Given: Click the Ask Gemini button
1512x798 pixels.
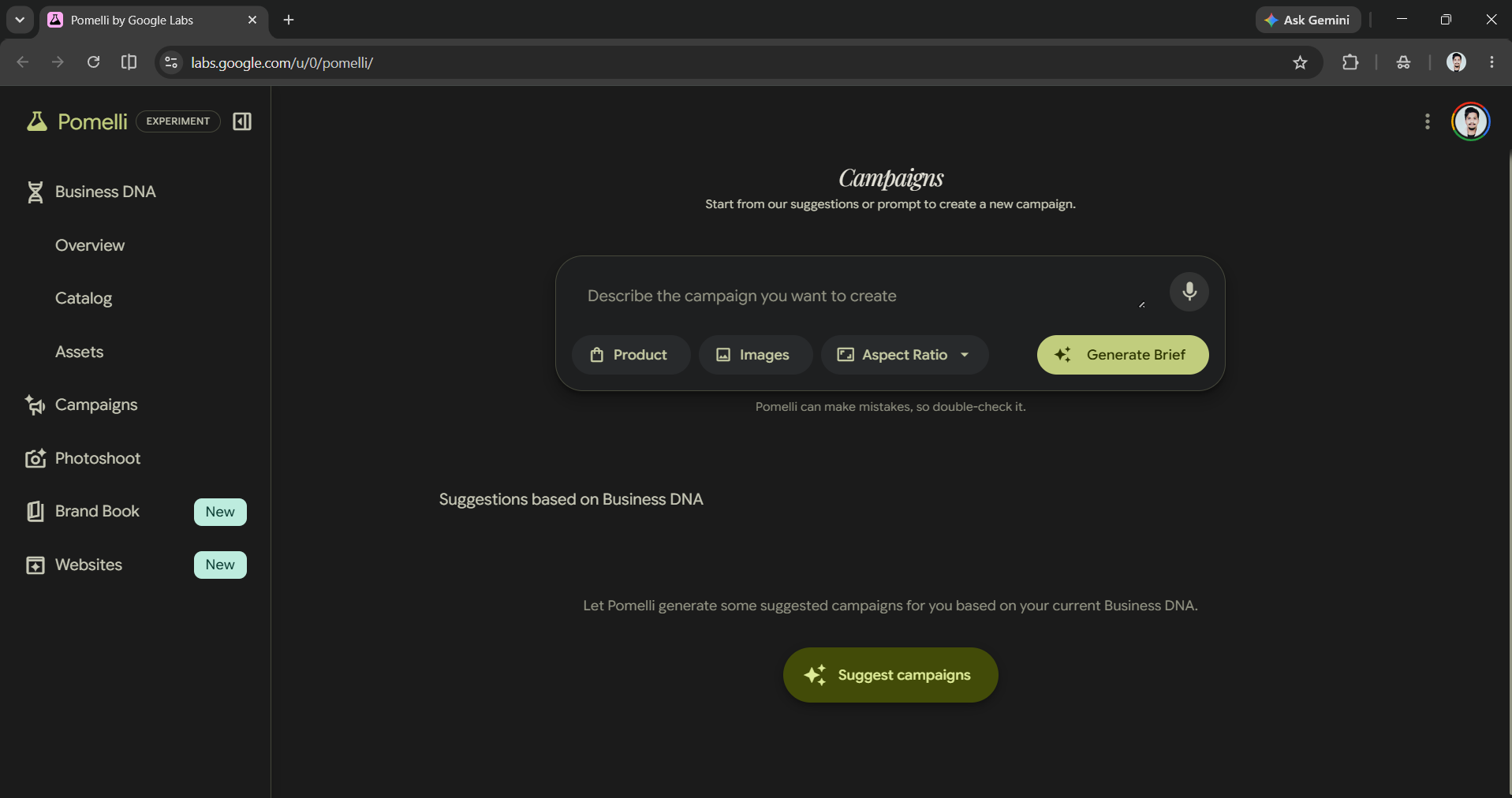Looking at the screenshot, I should (1309, 20).
